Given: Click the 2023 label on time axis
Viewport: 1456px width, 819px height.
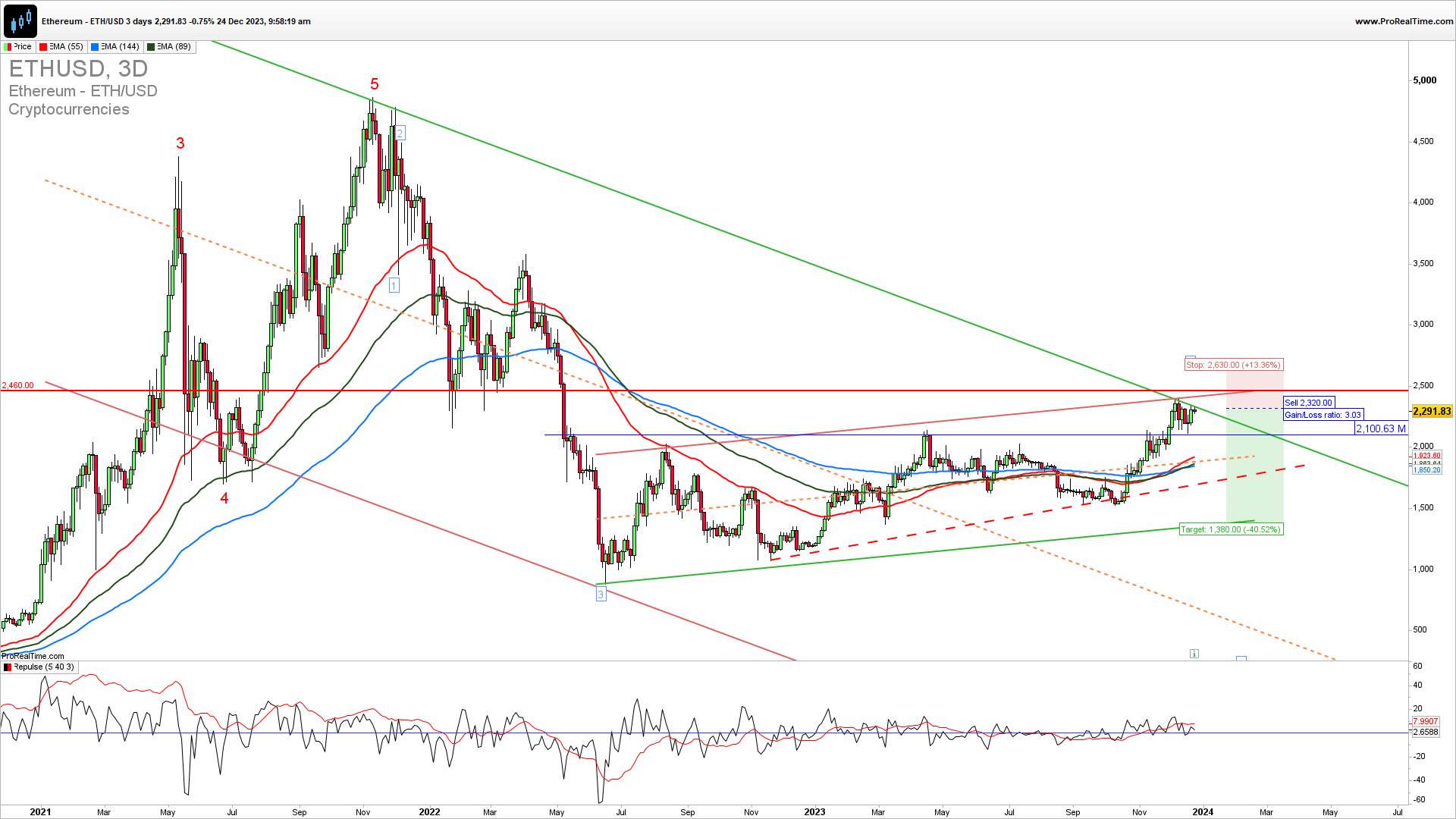Looking at the screenshot, I should pyautogui.click(x=814, y=811).
